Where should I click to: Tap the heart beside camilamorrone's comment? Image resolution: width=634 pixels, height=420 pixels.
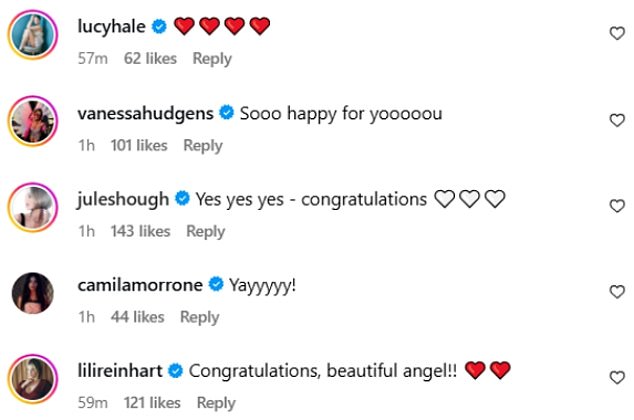(616, 292)
